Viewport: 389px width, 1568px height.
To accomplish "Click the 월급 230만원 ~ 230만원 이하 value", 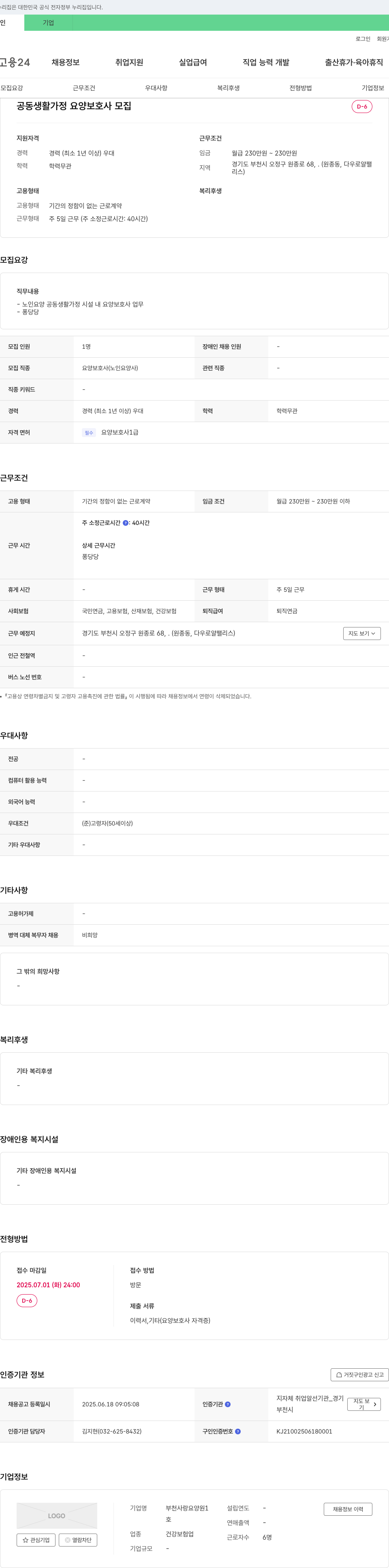I will coord(313,501).
